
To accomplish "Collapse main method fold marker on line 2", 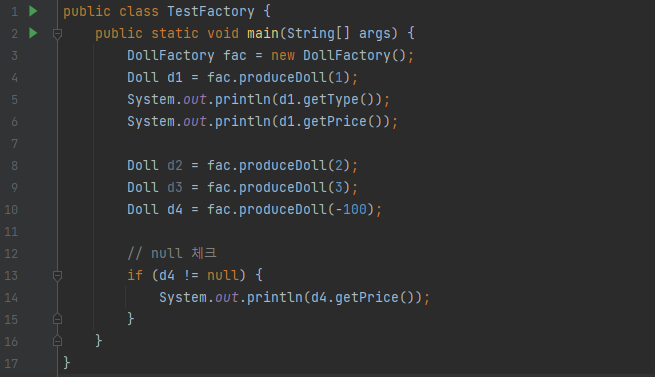I will click(58, 34).
